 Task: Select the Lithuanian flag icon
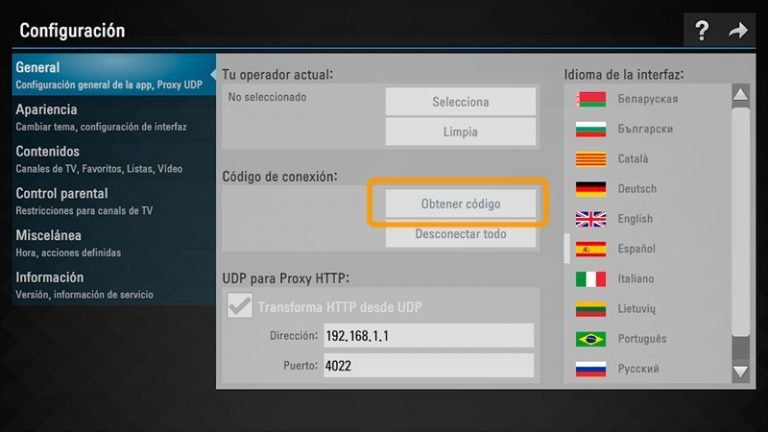click(x=591, y=309)
